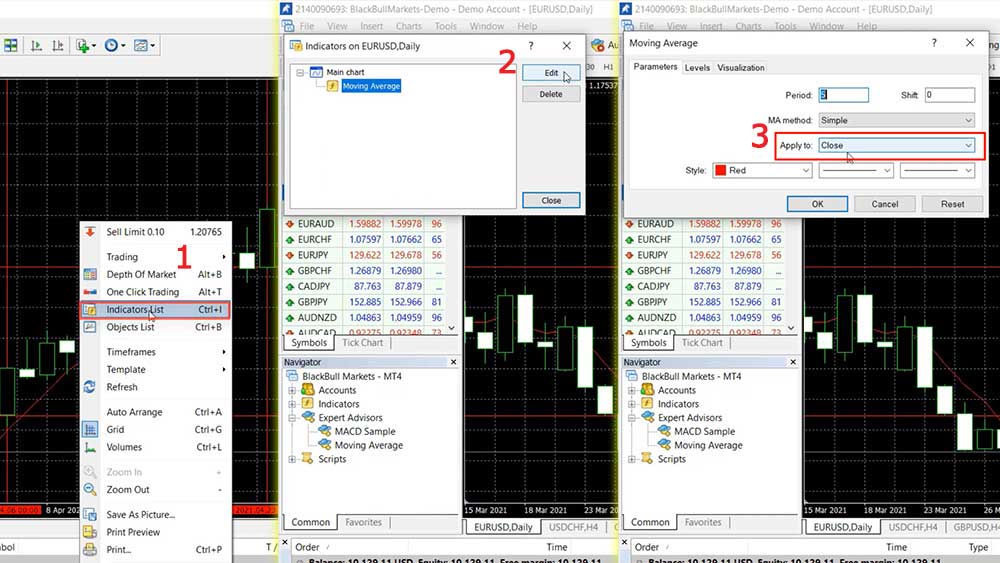Open the arrow beside the clock periods icon
This screenshot has height=563, width=1000.
pos(123,46)
